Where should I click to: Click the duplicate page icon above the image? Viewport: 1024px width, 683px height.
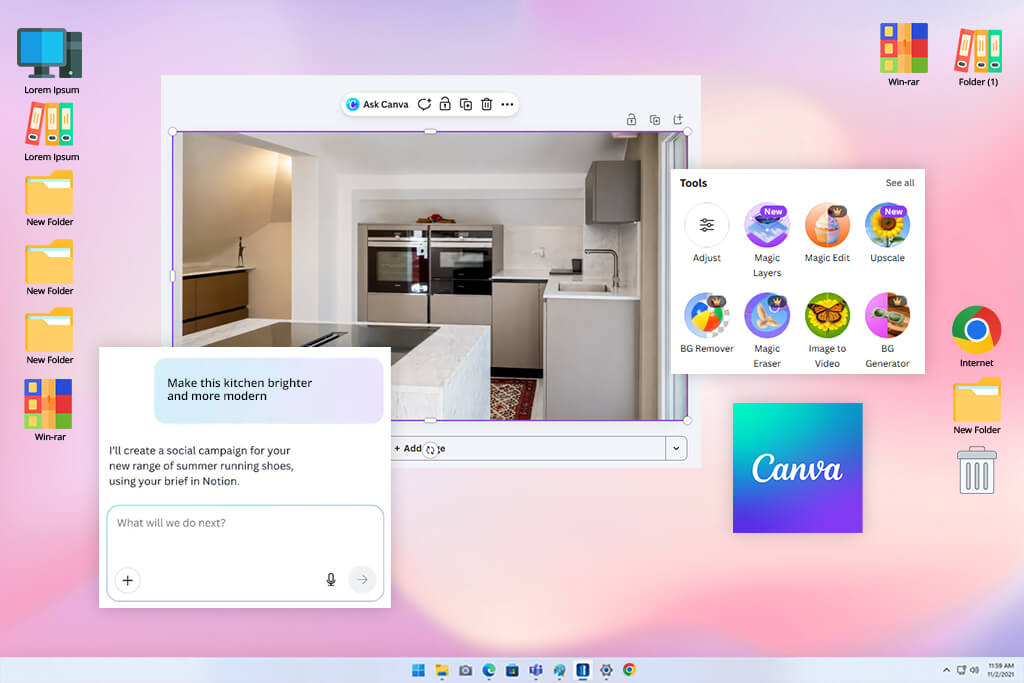(x=654, y=119)
